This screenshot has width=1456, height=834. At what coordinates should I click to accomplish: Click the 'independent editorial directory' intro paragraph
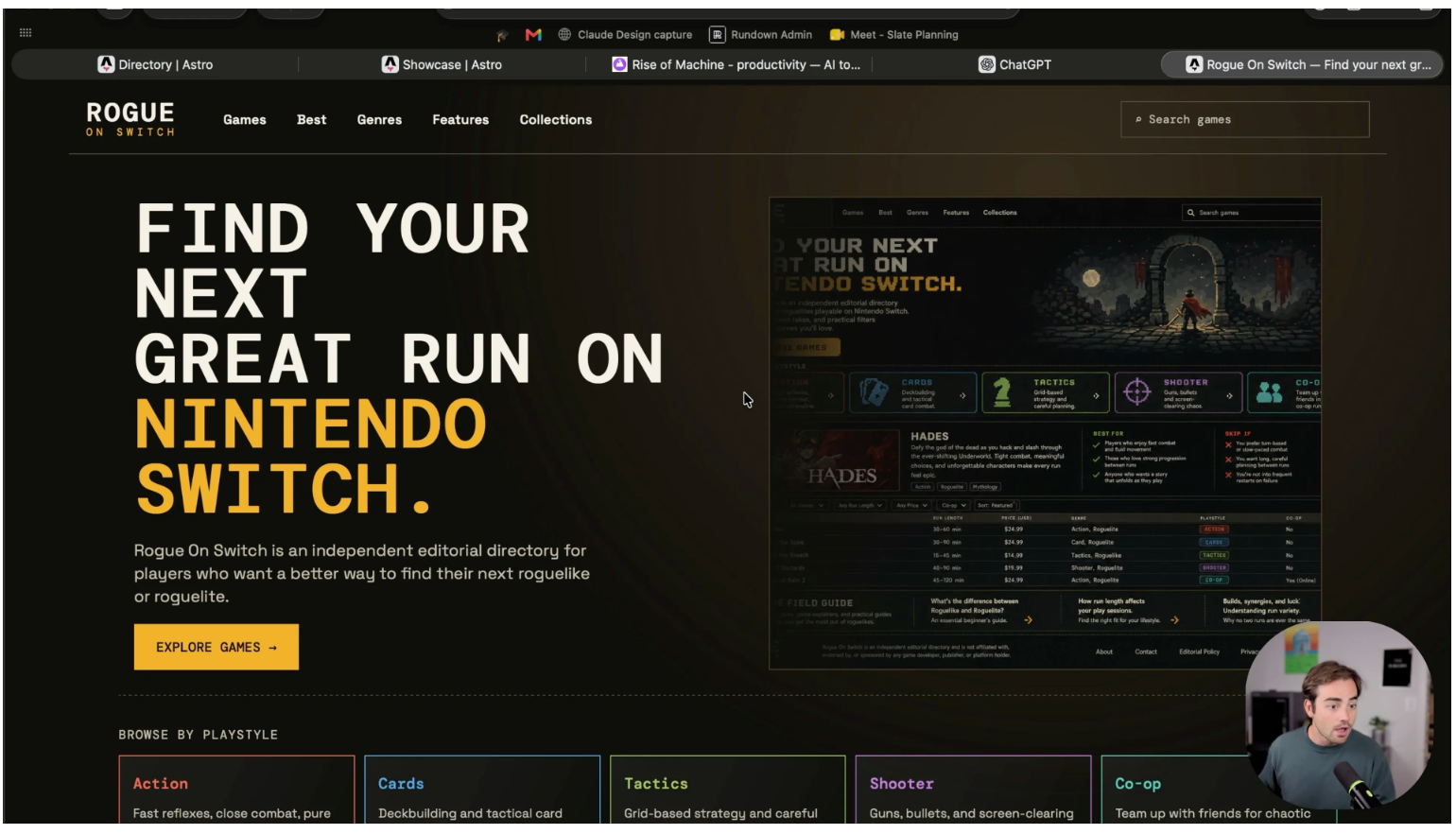pos(362,573)
